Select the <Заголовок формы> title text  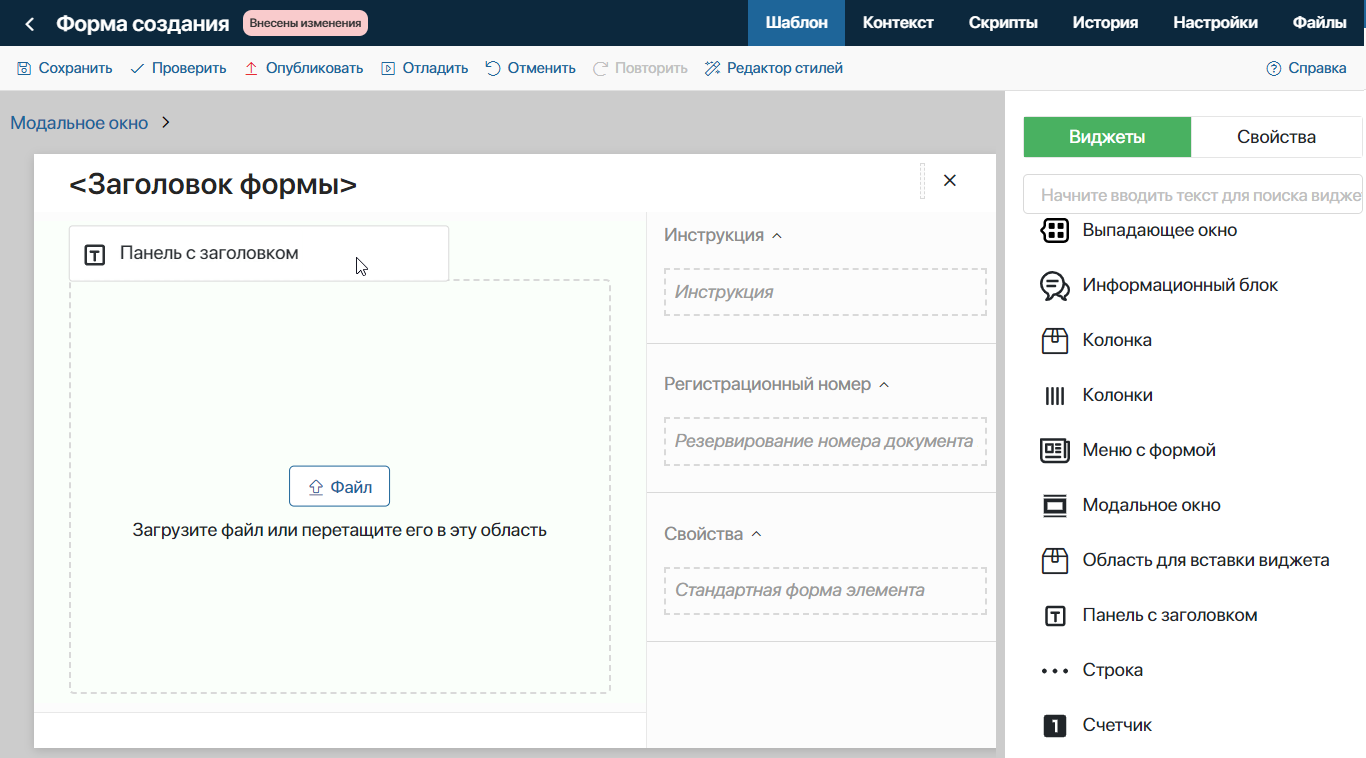(x=213, y=184)
